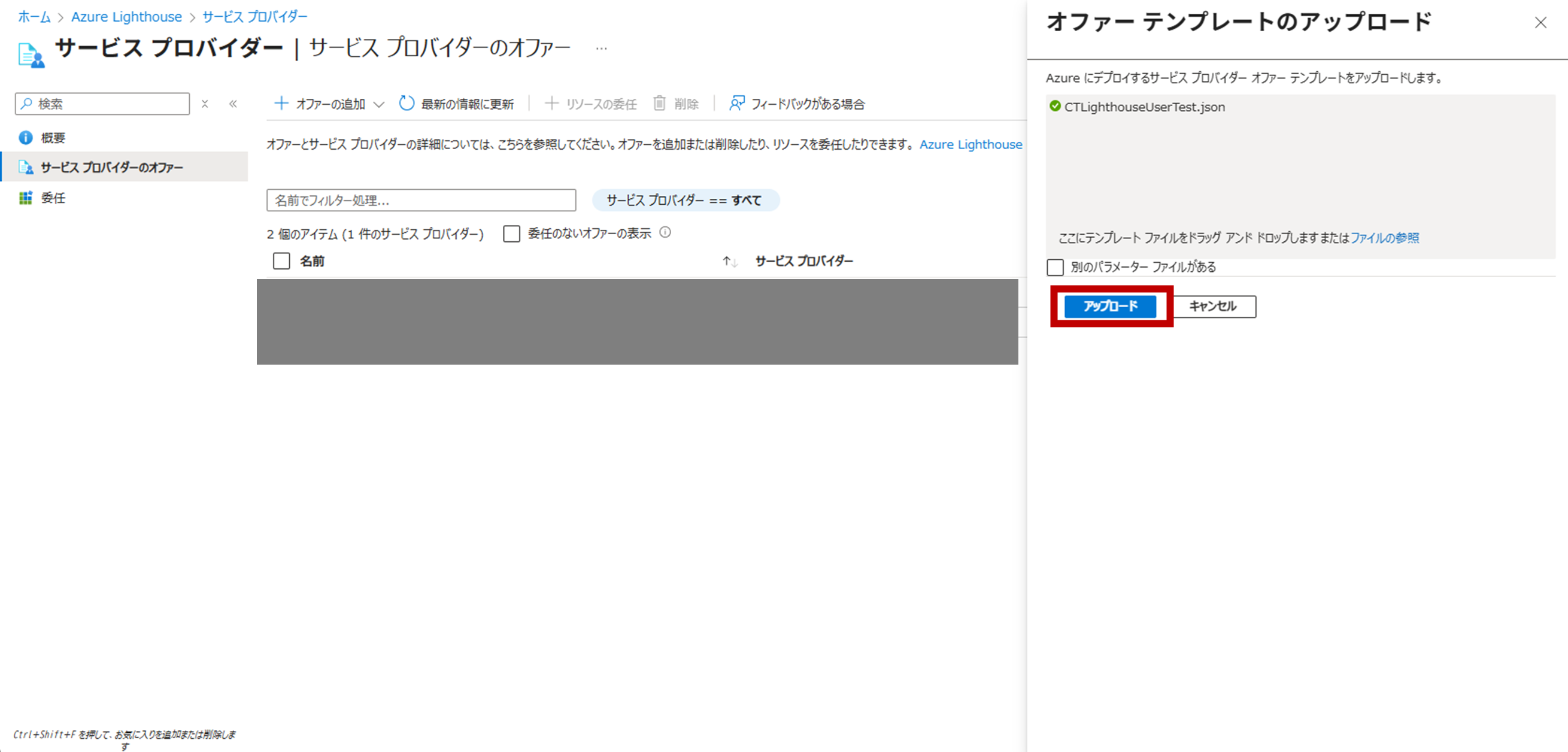Toggle 委任のないオファーの表示 checkbox
Image resolution: width=1568 pixels, height=752 pixels.
[511, 234]
